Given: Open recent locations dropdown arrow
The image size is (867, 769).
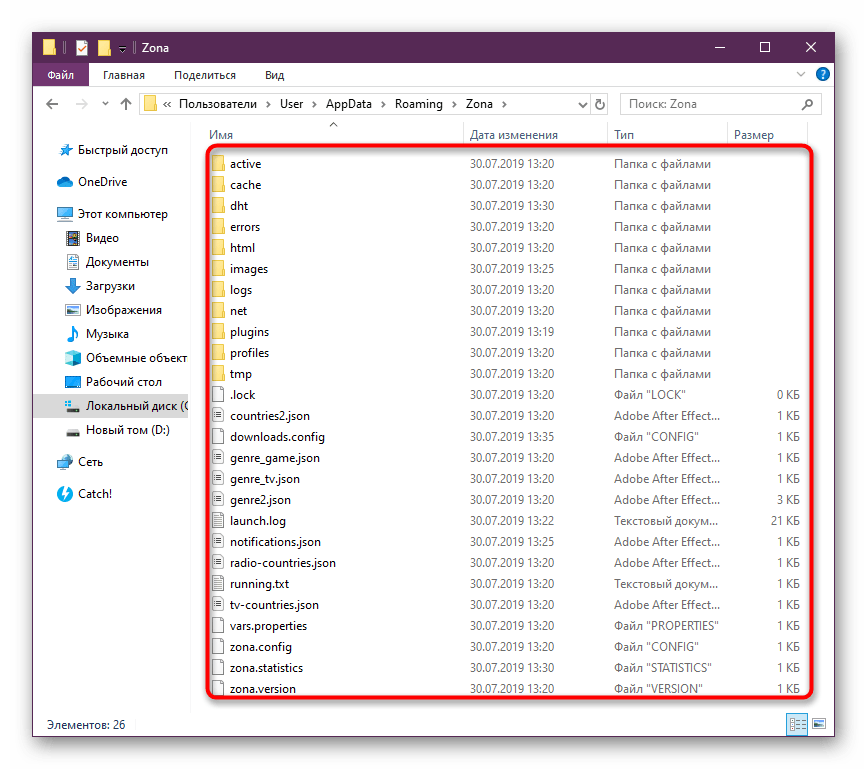Looking at the screenshot, I should point(103,104).
